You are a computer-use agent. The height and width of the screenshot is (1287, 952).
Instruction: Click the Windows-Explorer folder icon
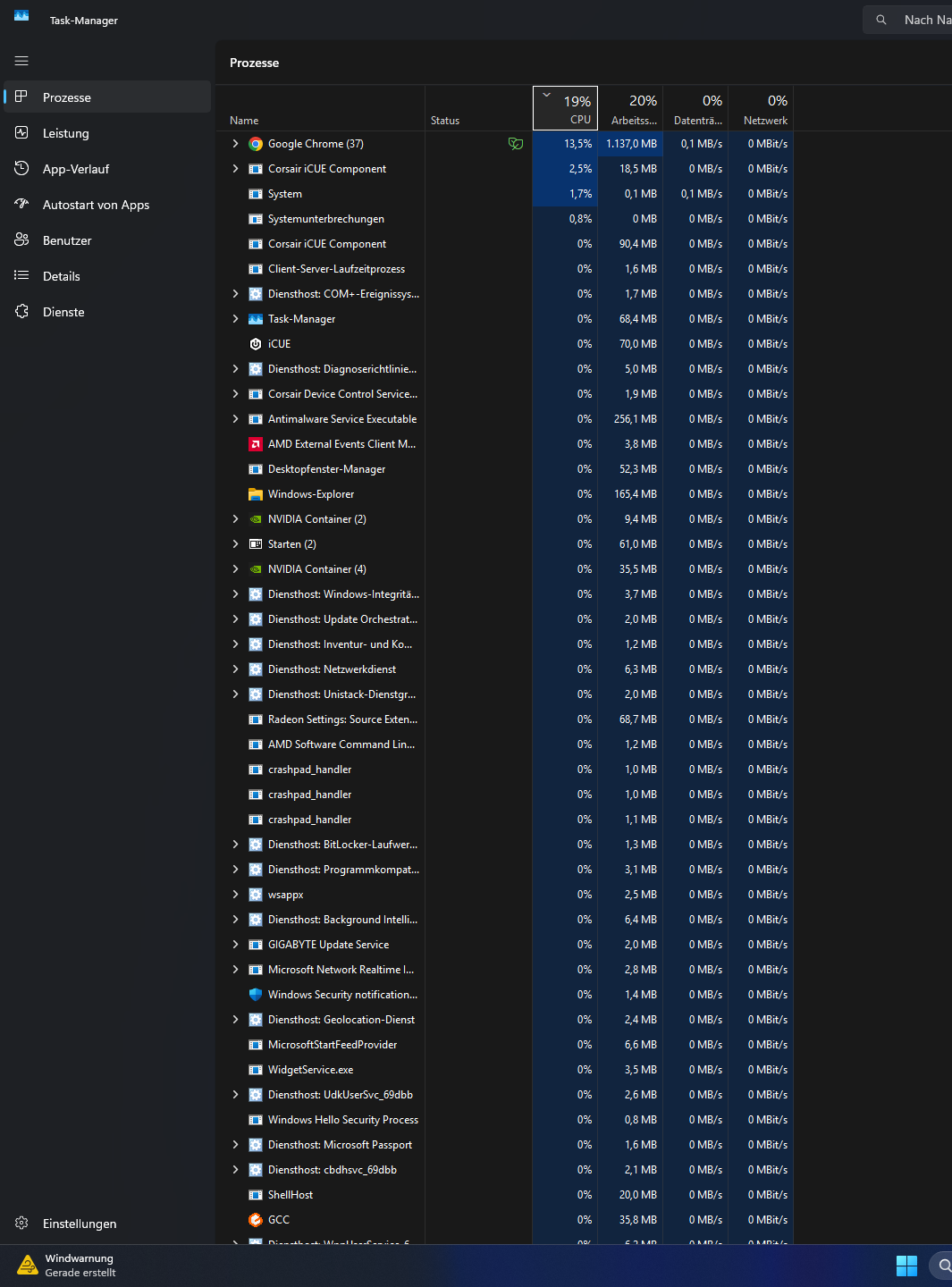[256, 494]
